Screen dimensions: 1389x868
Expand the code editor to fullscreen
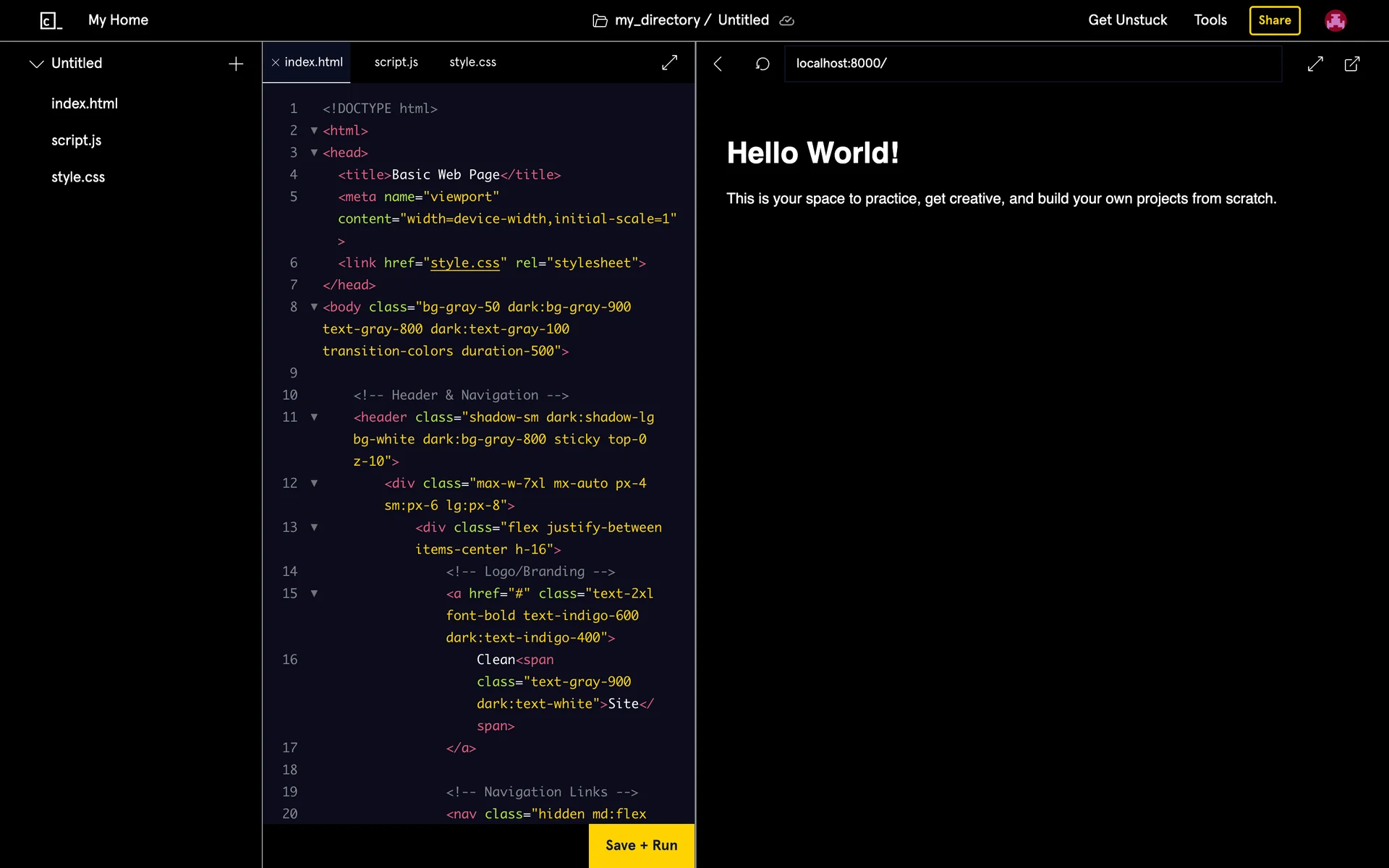[x=669, y=63]
